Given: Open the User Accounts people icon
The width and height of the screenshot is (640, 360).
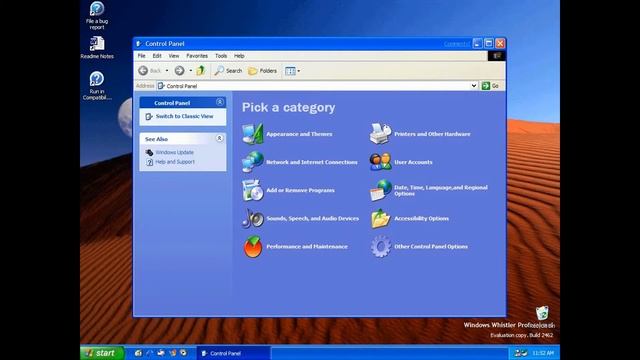Looking at the screenshot, I should [380, 162].
